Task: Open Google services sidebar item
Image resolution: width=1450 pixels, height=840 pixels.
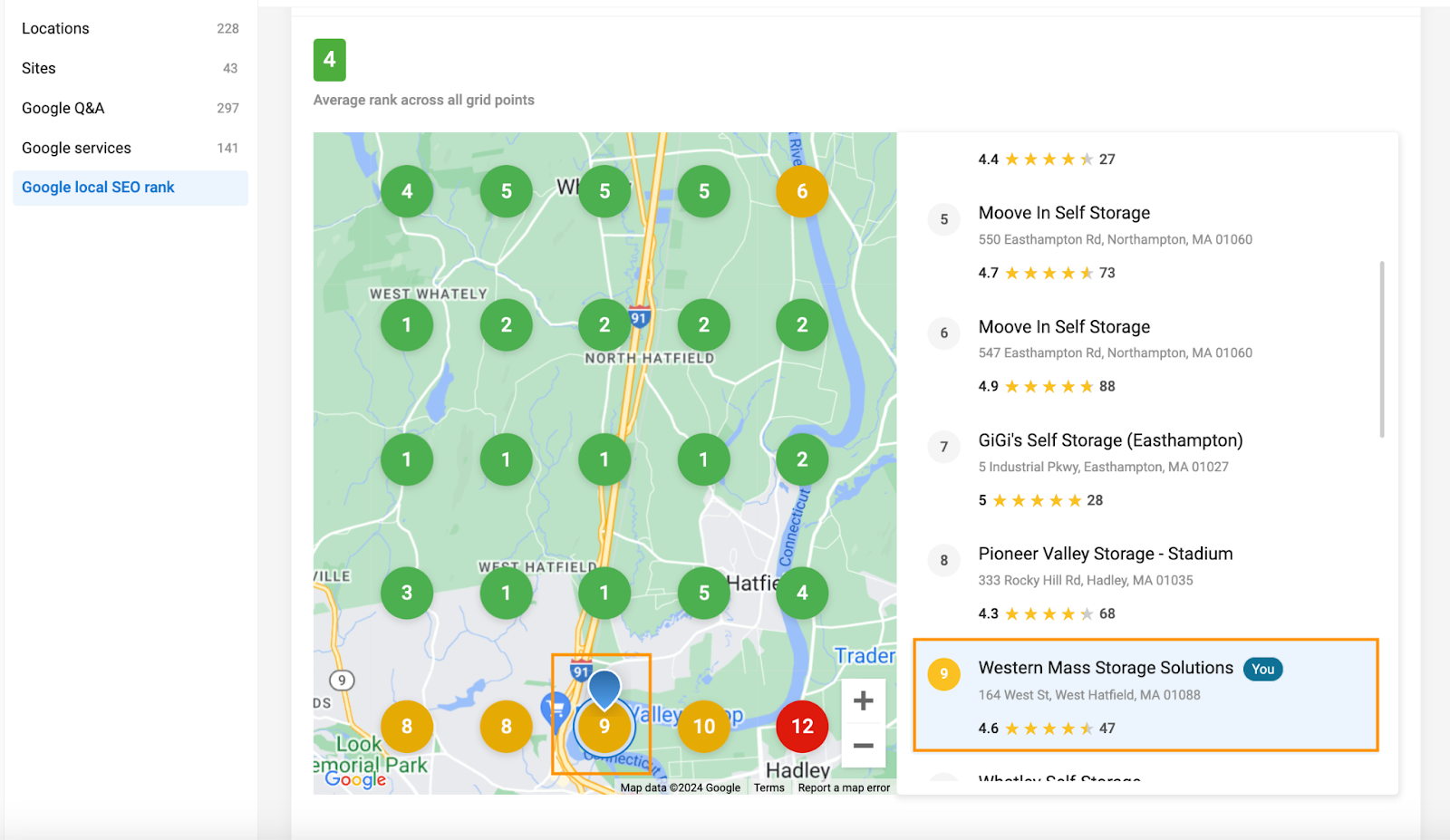Action: (x=130, y=148)
